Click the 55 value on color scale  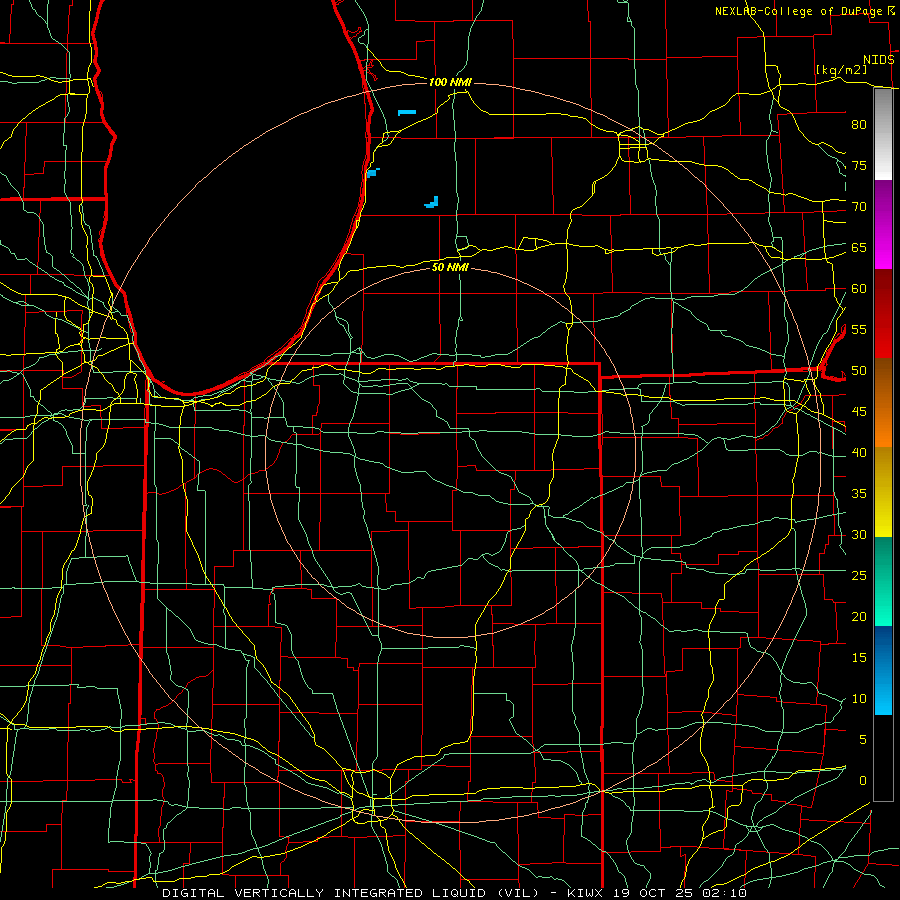click(x=859, y=329)
